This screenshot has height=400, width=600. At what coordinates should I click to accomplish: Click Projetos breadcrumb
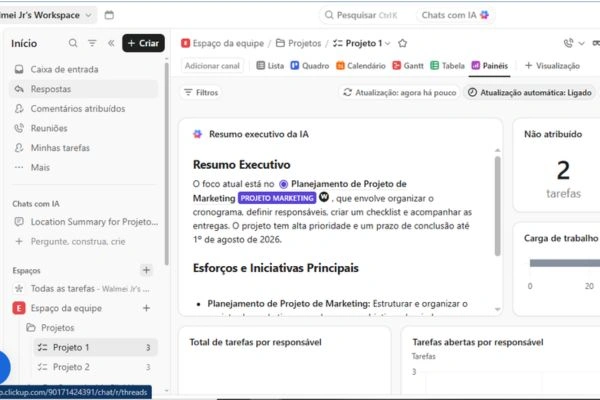pos(298,43)
